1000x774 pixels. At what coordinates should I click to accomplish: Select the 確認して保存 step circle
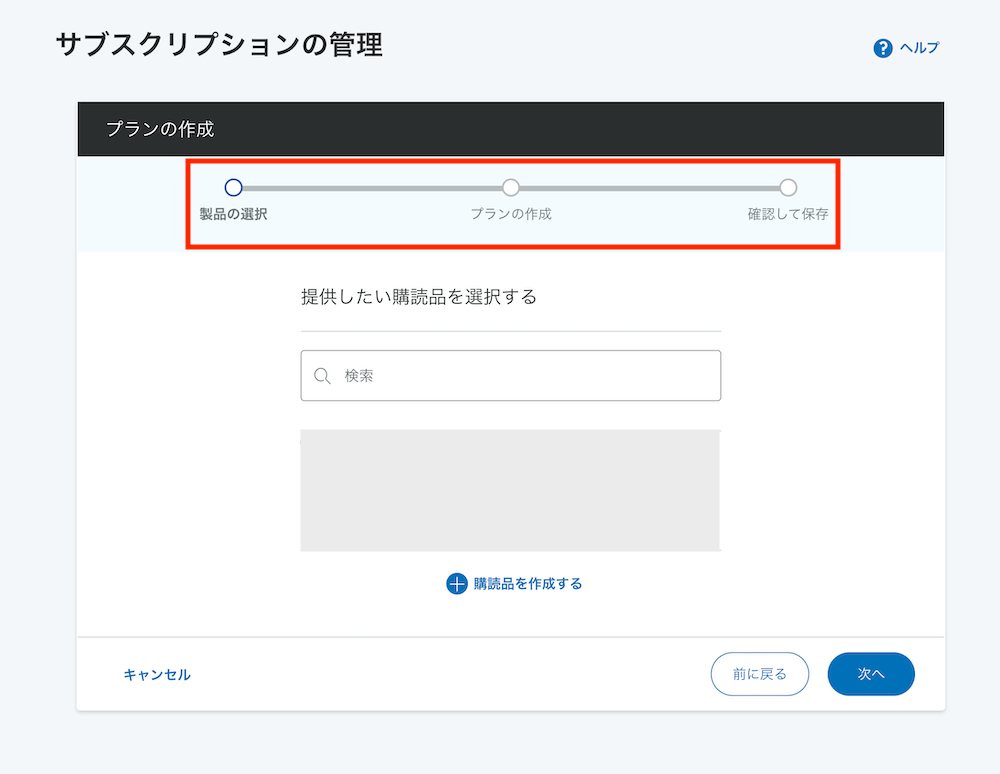click(788, 187)
